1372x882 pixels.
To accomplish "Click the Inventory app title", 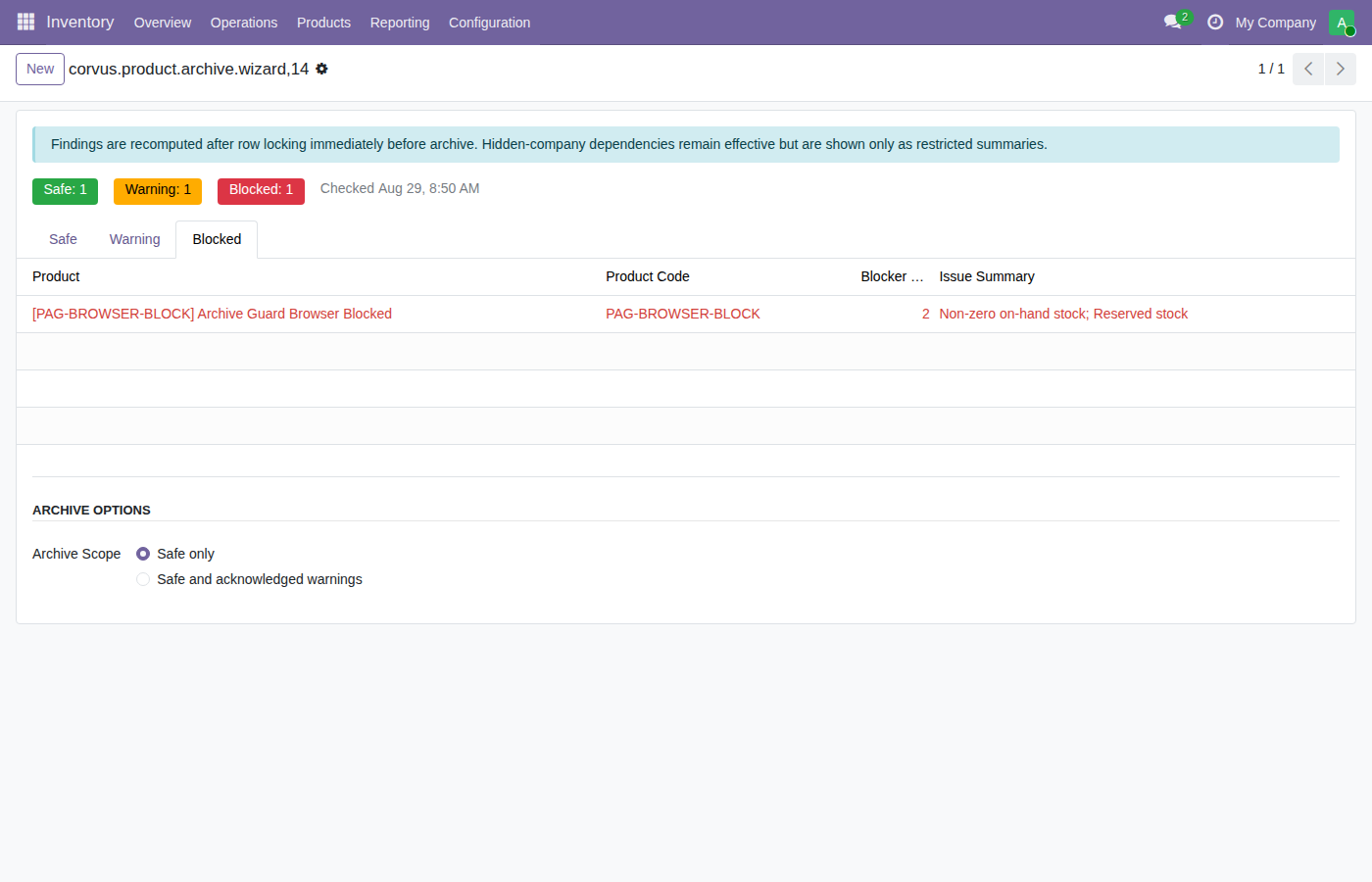I will [80, 22].
